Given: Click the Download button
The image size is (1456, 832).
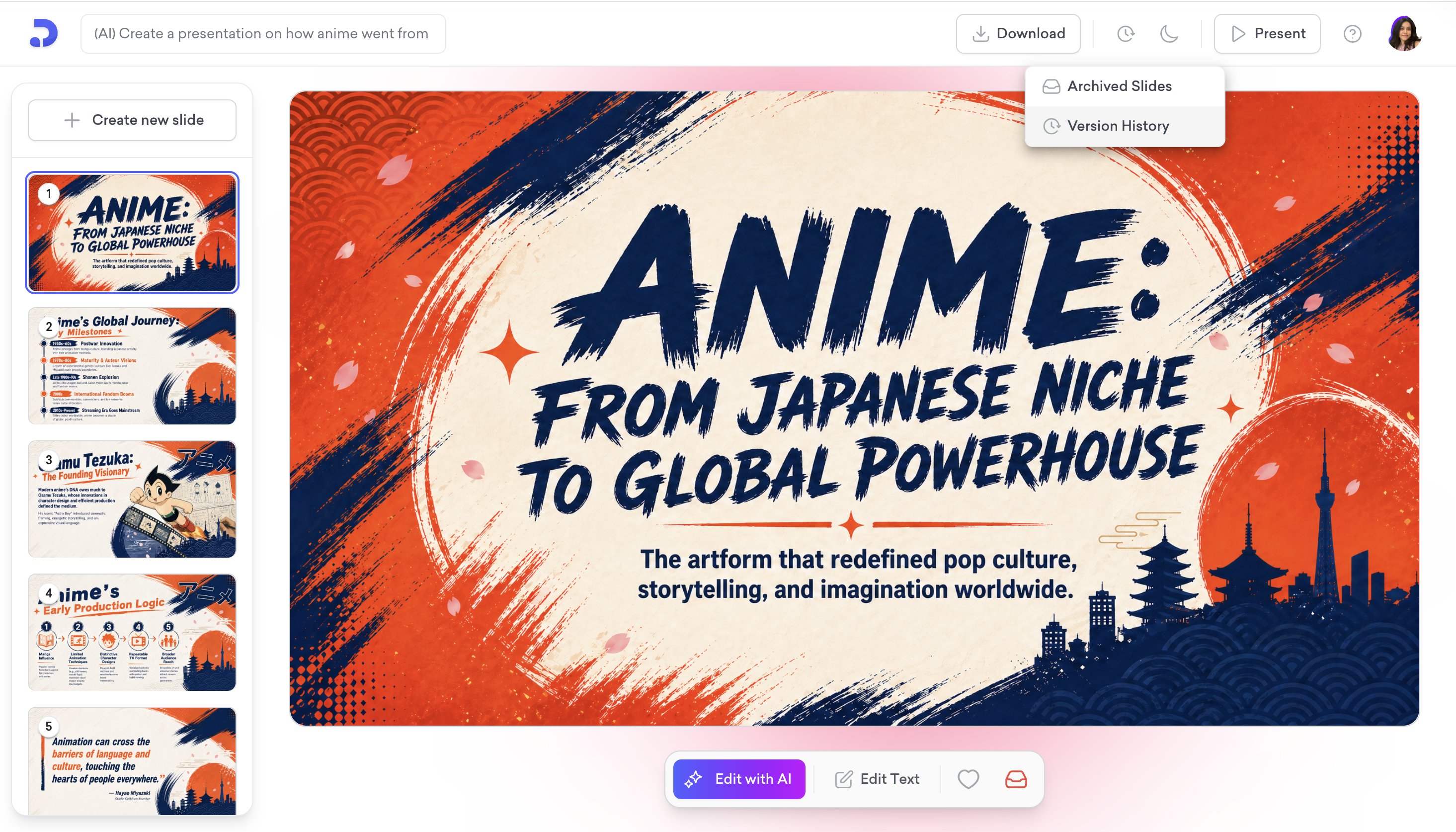Looking at the screenshot, I should 1018,34.
